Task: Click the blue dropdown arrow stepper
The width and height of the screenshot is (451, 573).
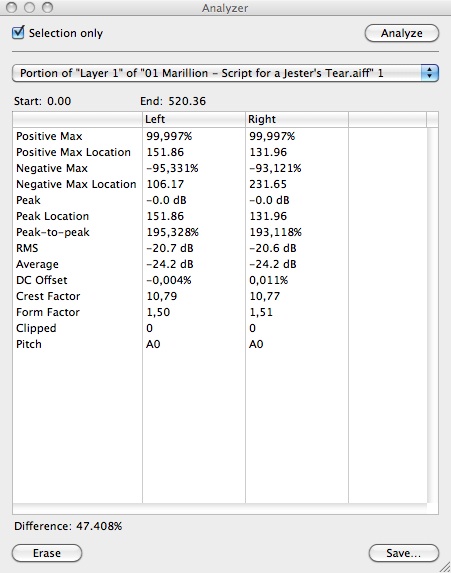Action: point(429,73)
